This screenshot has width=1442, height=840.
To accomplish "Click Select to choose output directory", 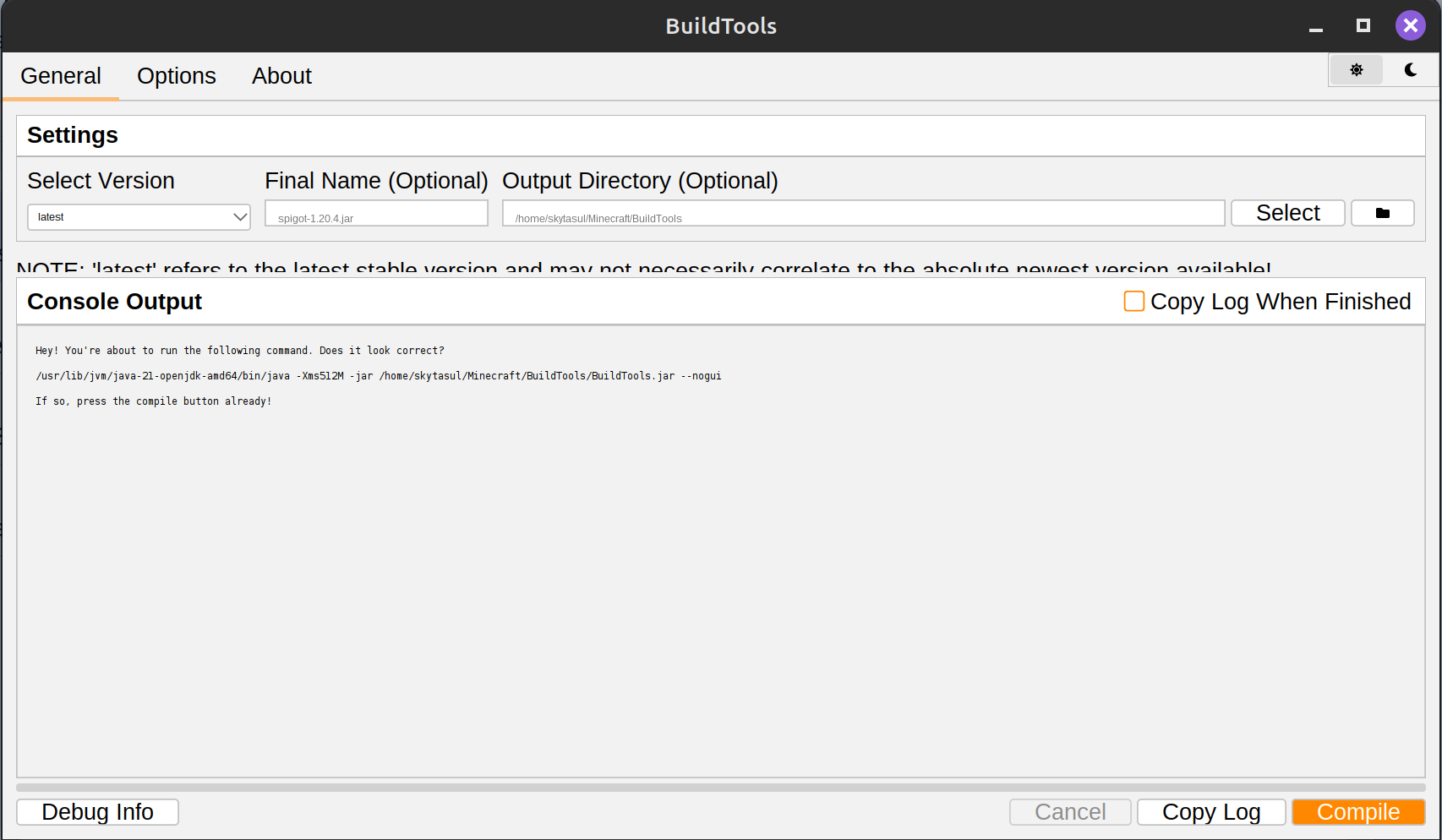I will [1287, 213].
